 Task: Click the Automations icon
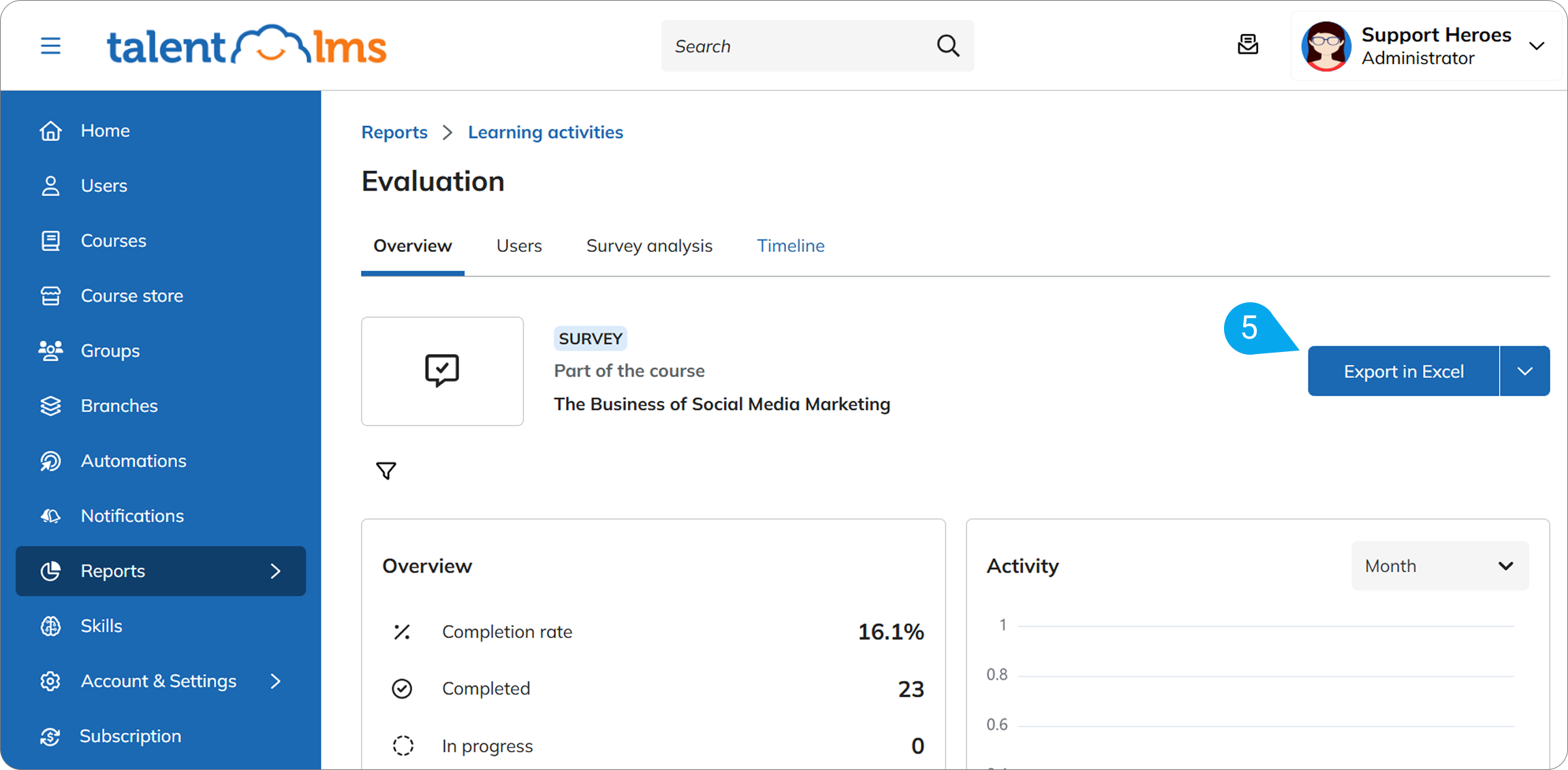50,461
